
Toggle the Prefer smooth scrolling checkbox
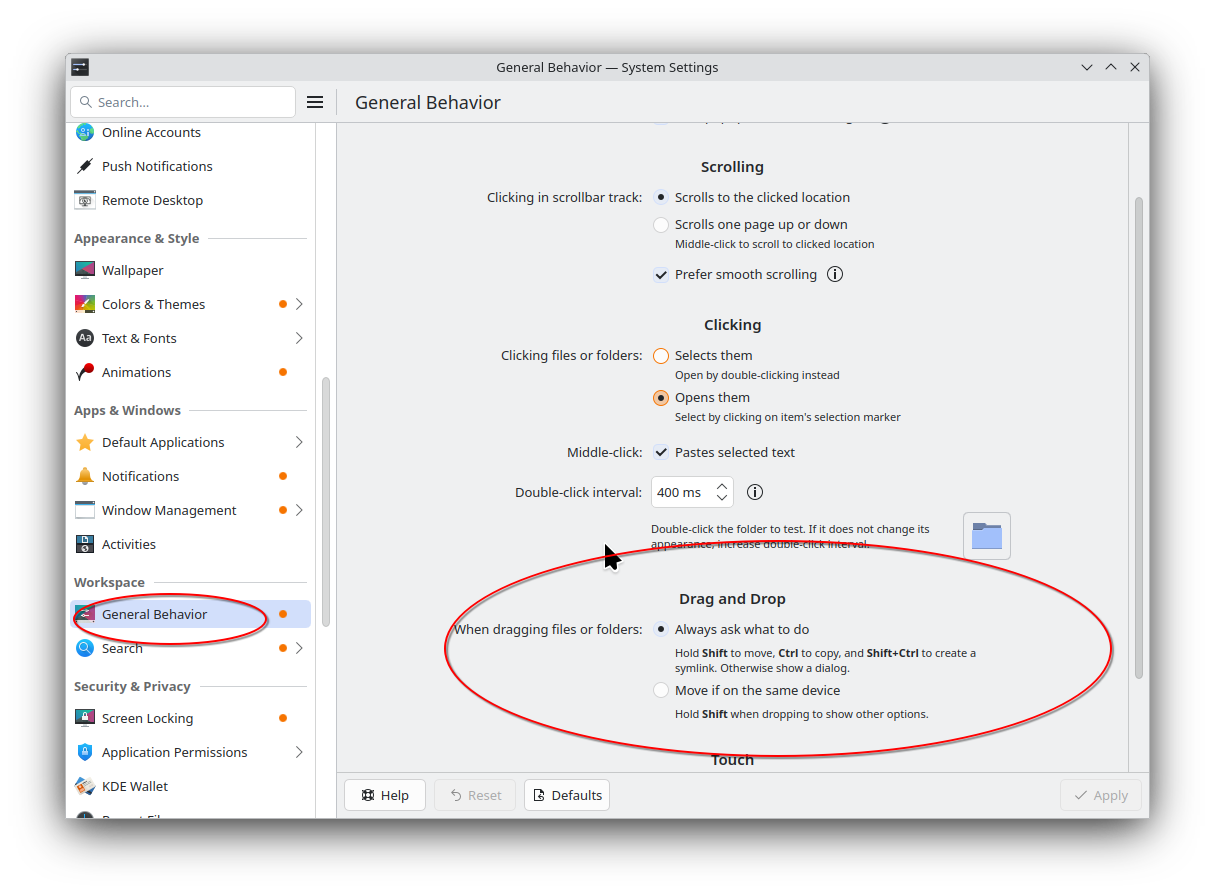tap(661, 274)
